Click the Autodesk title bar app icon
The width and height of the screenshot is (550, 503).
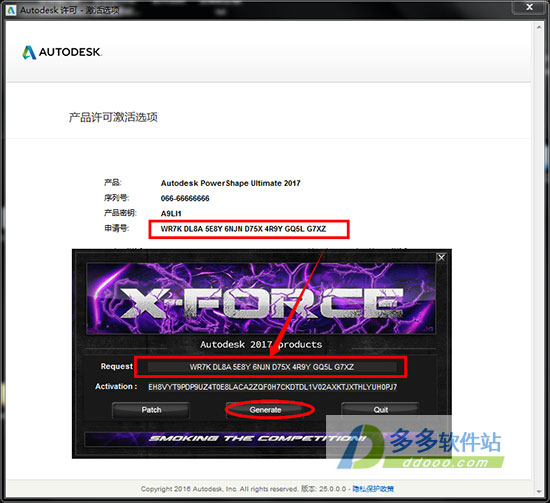[11, 10]
